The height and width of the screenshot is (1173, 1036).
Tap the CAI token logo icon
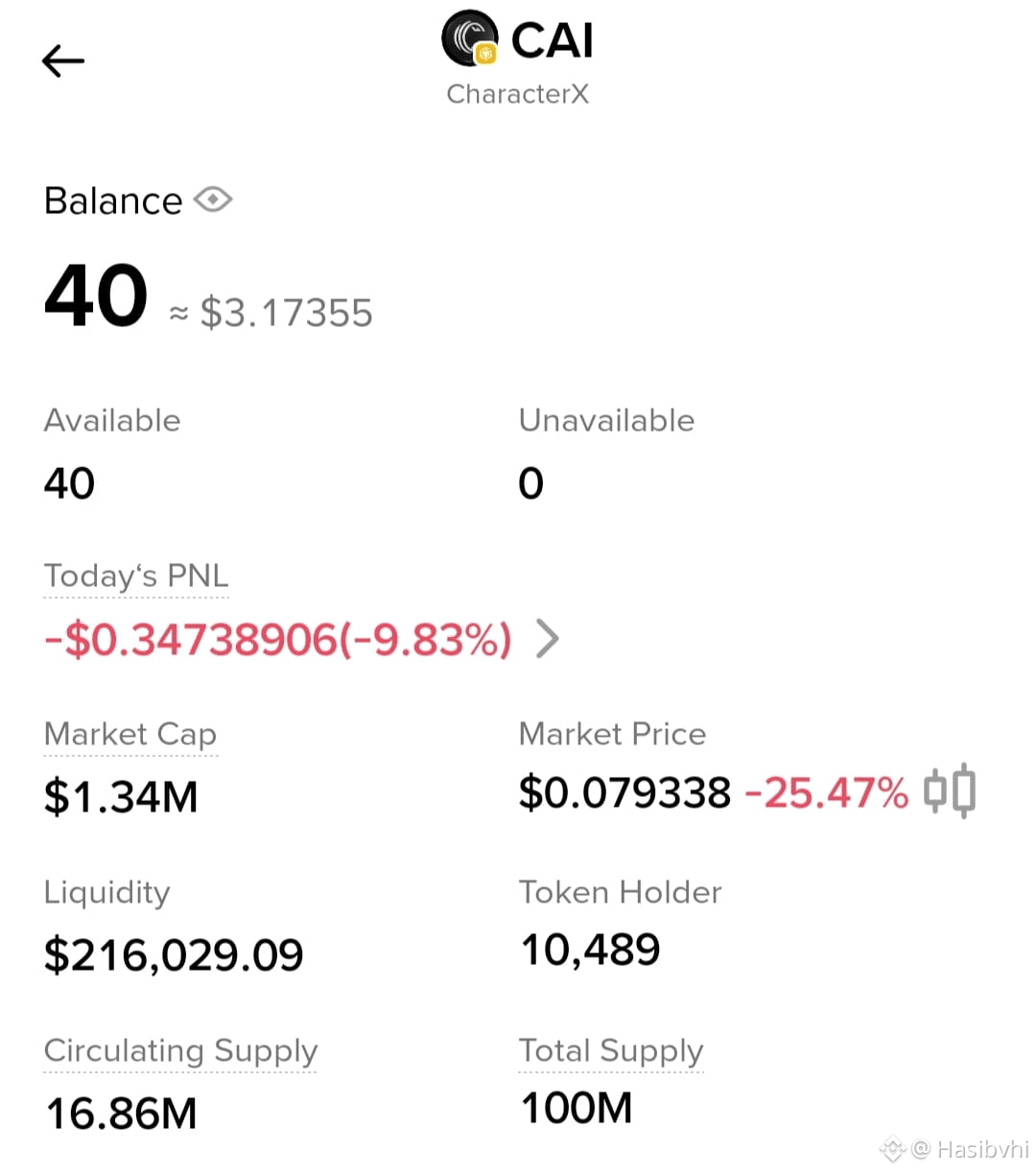(x=470, y=38)
